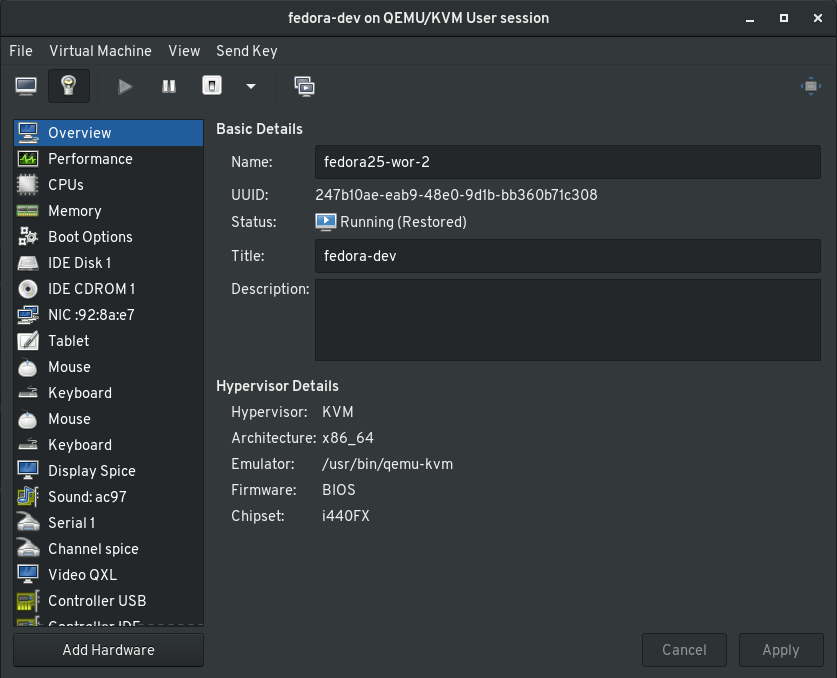Click the x86_64 architecture value

coord(348,438)
